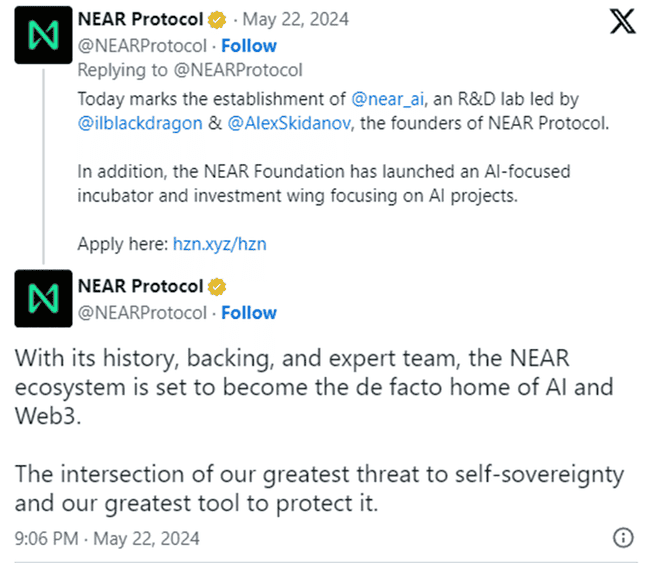Click the 9:06 PM timestamp

pyautogui.click(x=47, y=538)
